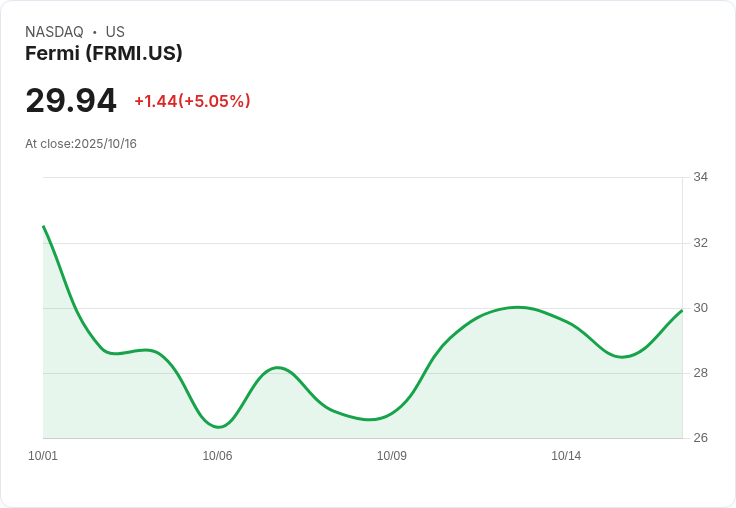Click the Fermi (FRMI.US) stock title
This screenshot has width=736, height=508.
(x=104, y=54)
